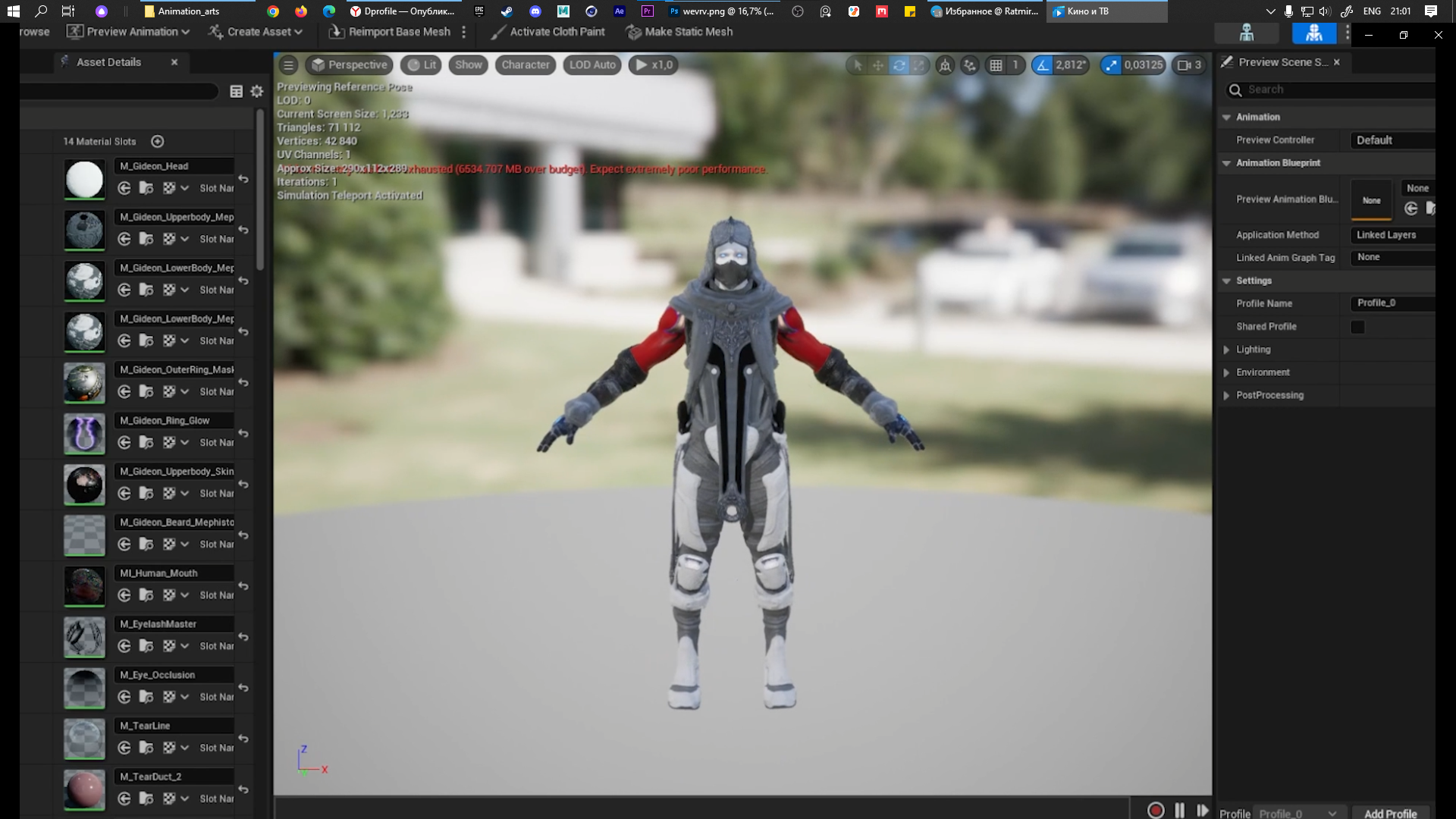Open viewport hamburger options menu
The image size is (1456, 819).
(x=288, y=65)
